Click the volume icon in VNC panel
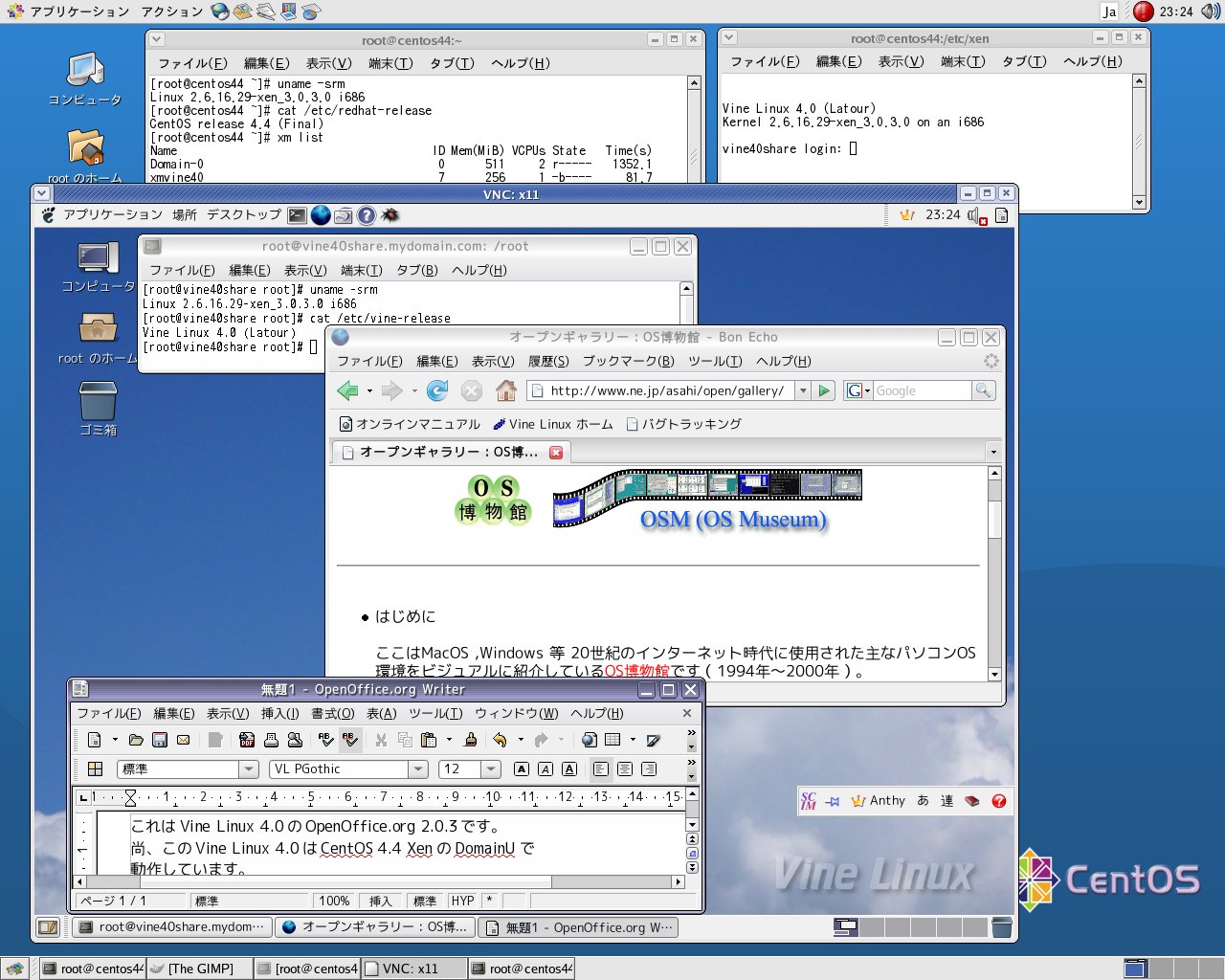The width and height of the screenshot is (1225, 980). click(976, 215)
